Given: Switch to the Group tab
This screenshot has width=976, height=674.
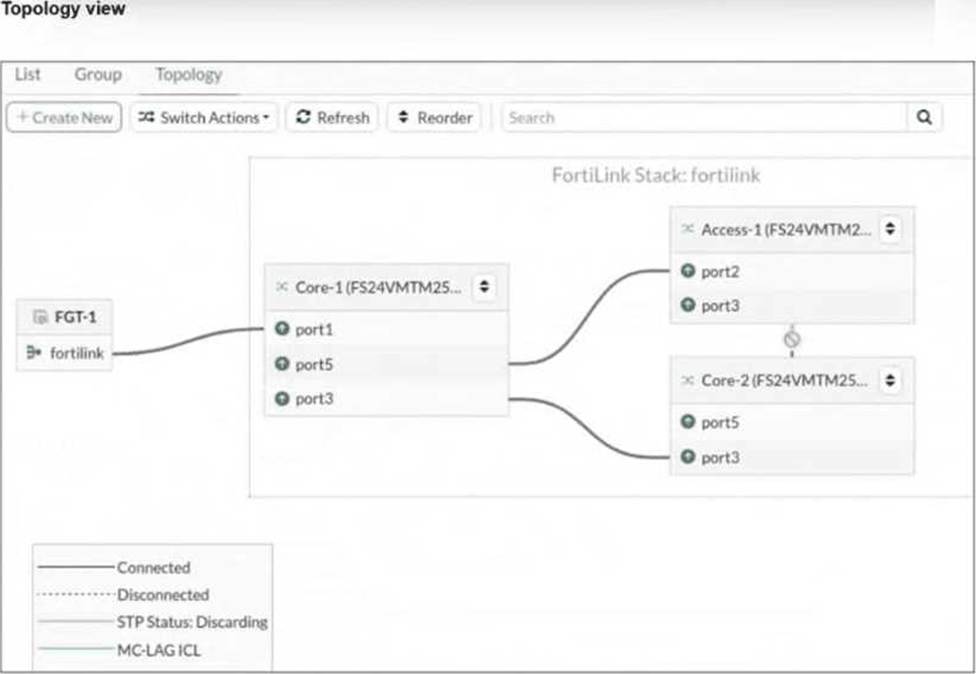Looking at the screenshot, I should point(97,74).
